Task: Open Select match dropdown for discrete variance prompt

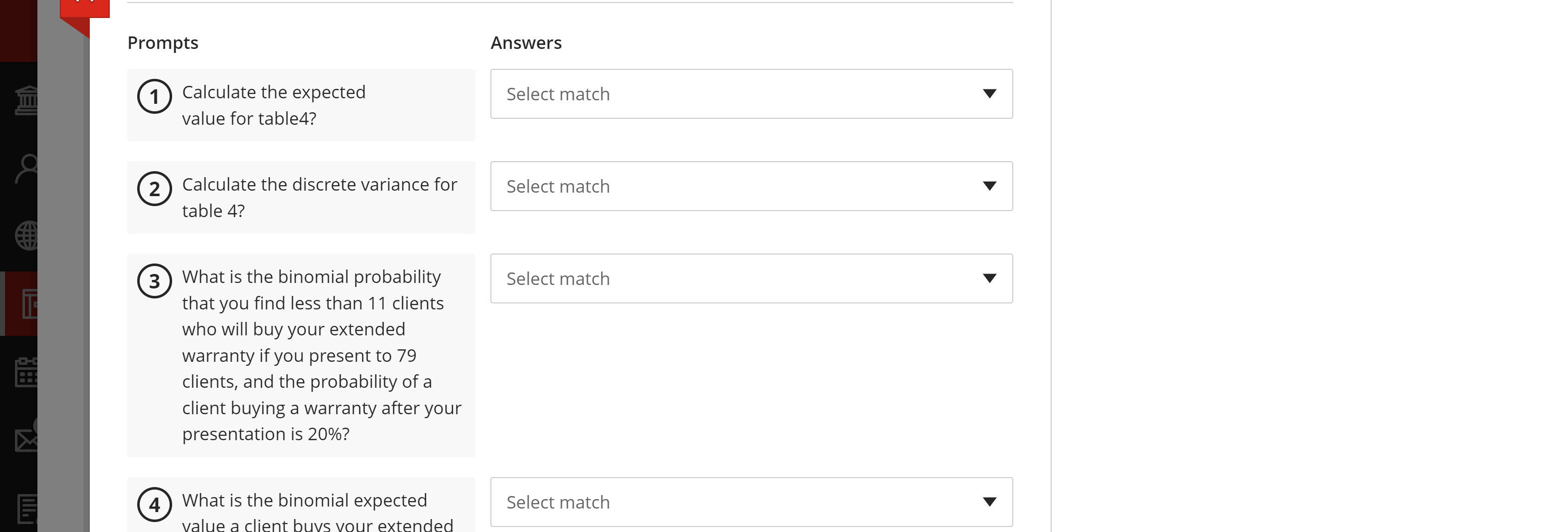Action: [751, 186]
